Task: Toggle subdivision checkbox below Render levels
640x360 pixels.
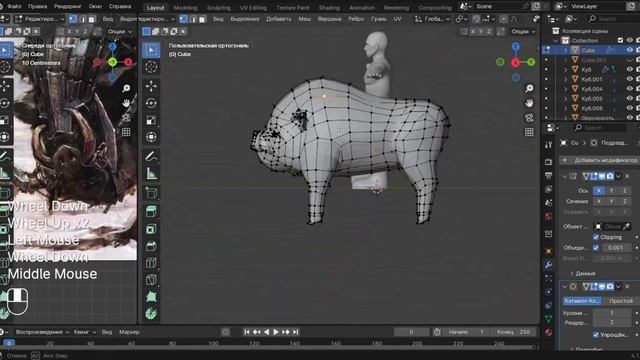Action: click(596, 334)
